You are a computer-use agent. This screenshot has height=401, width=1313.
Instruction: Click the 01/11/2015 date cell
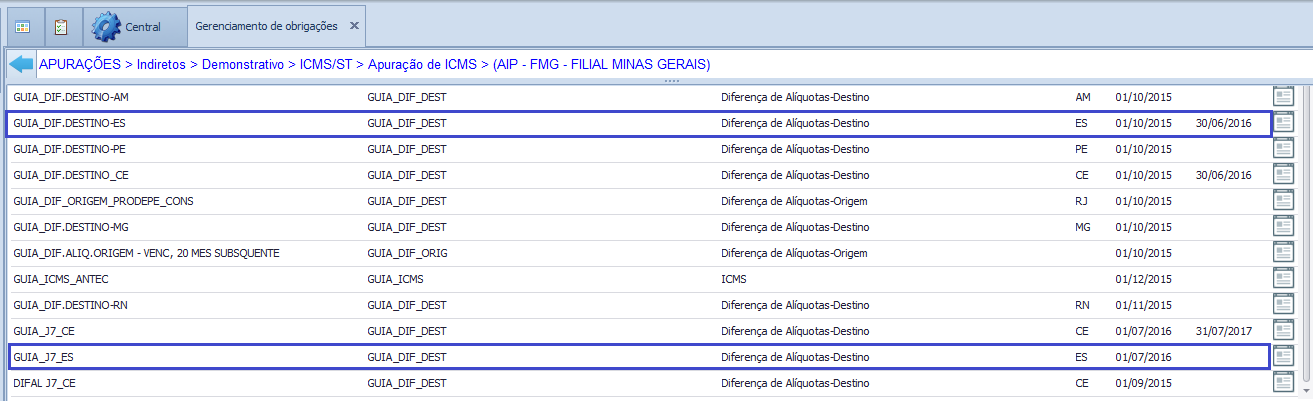click(1143, 305)
